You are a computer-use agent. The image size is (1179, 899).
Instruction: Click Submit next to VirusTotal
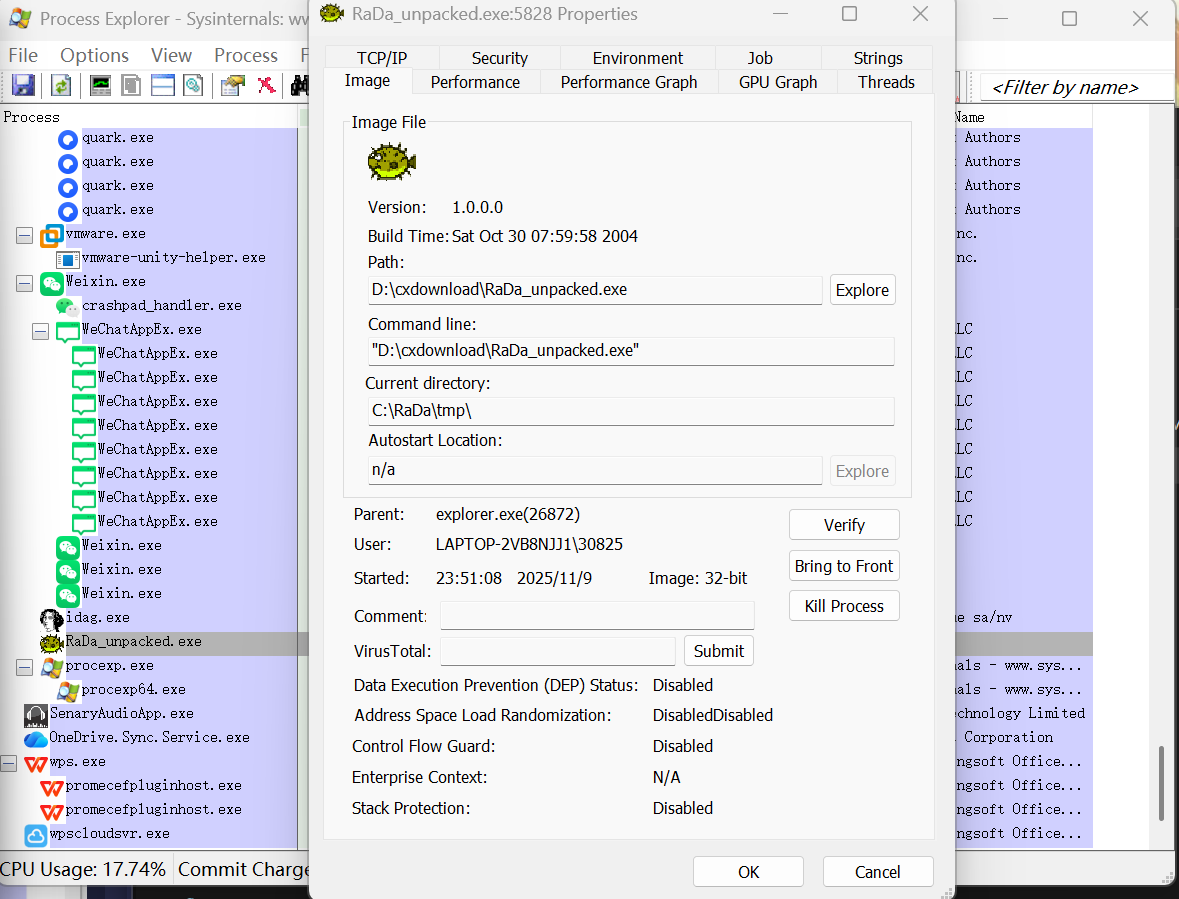[x=719, y=651]
